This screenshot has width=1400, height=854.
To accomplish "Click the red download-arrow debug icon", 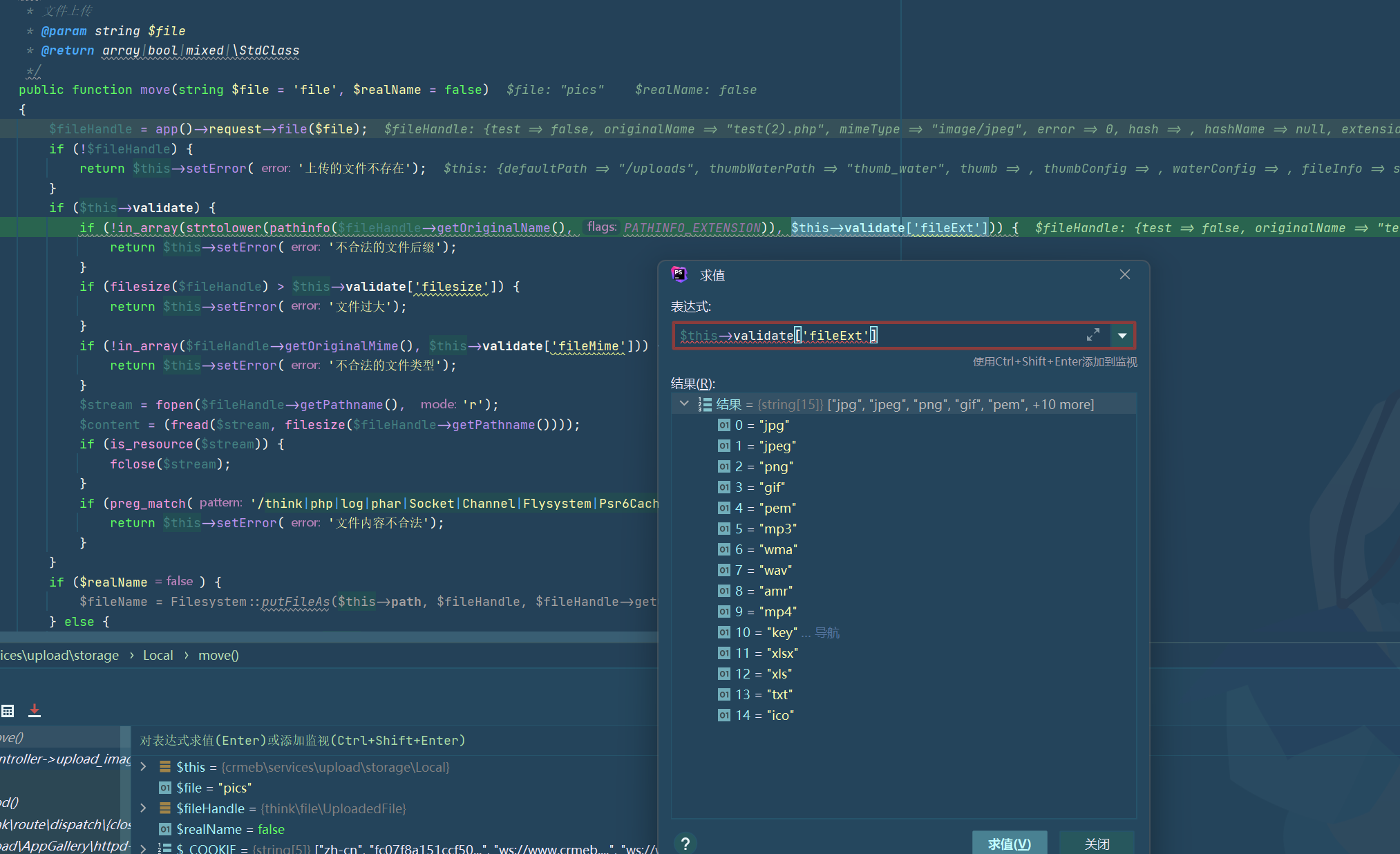I will 35,710.
